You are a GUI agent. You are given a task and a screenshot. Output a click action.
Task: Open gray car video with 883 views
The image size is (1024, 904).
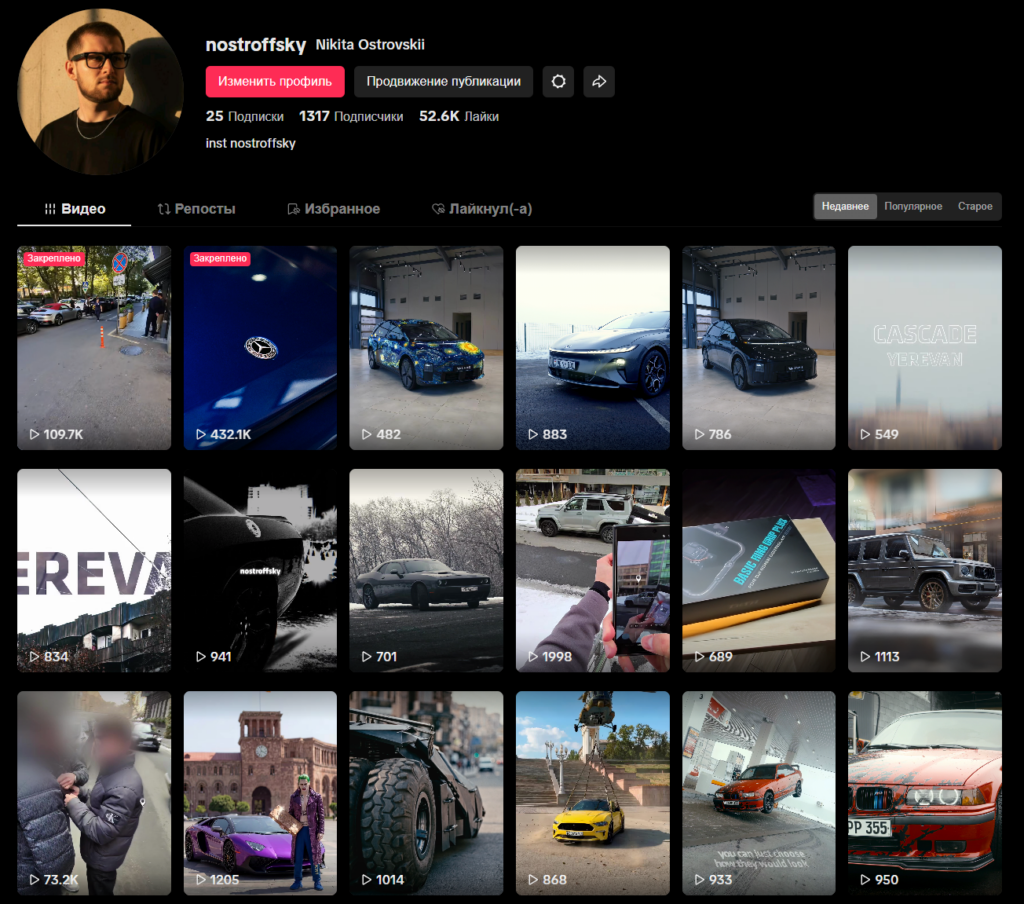[x=592, y=347]
